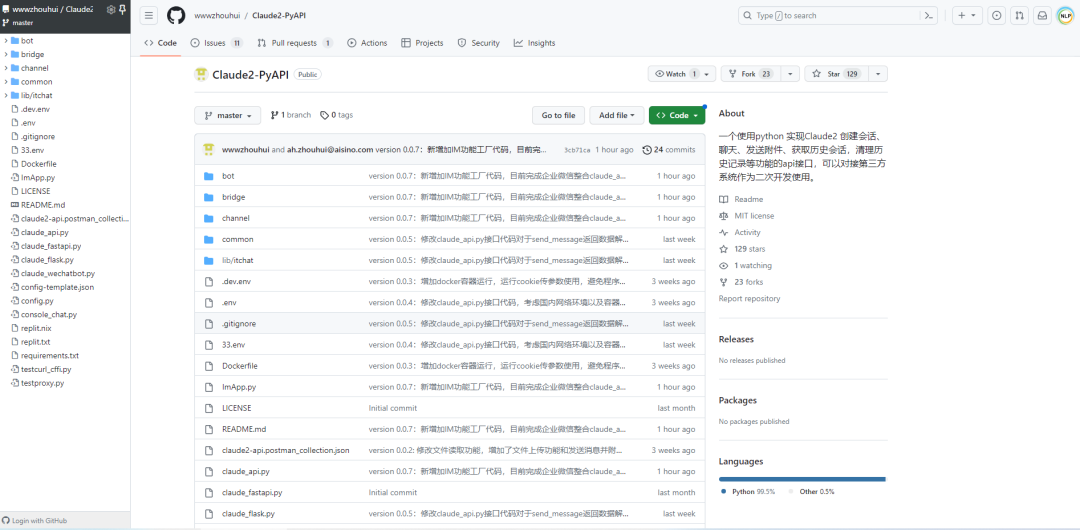The image size is (1080, 530).
Task: Open the 24 commits history link
Action: (669, 150)
